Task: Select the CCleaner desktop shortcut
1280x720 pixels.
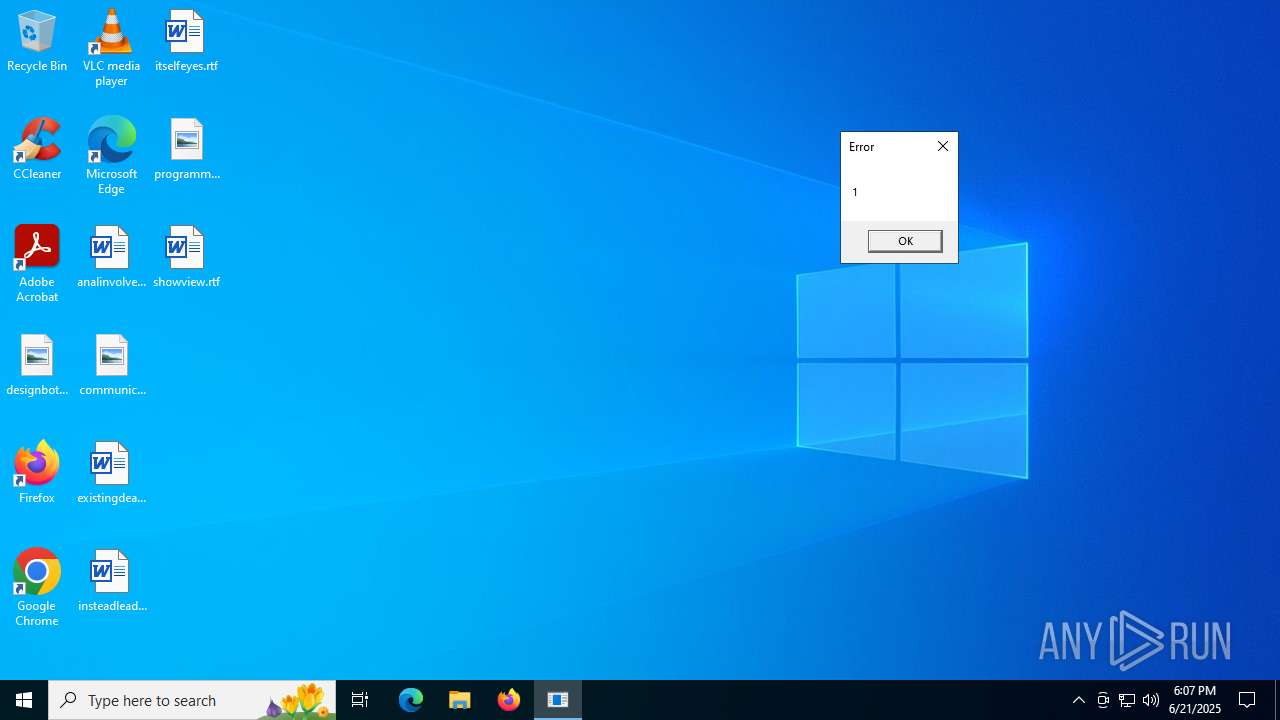Action: tap(37, 150)
